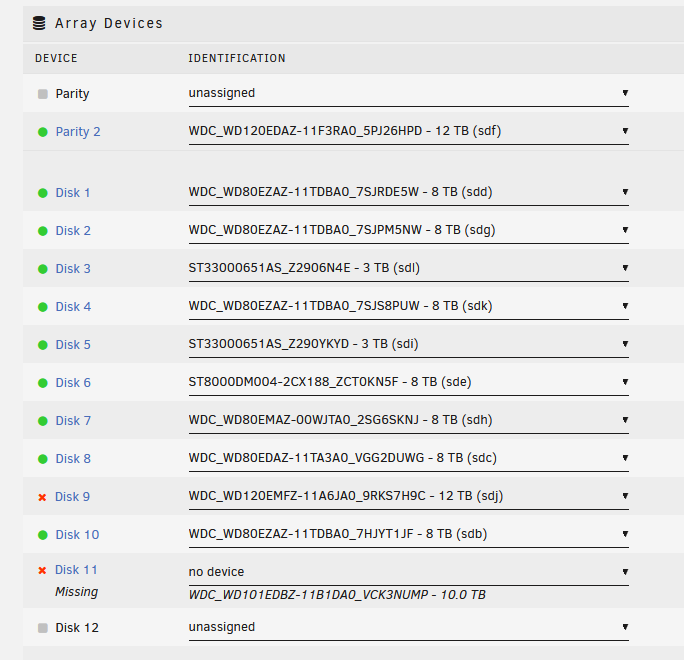This screenshot has height=660, width=684.
Task: Click the green status dot for Disk 3
Action: [x=43, y=269]
